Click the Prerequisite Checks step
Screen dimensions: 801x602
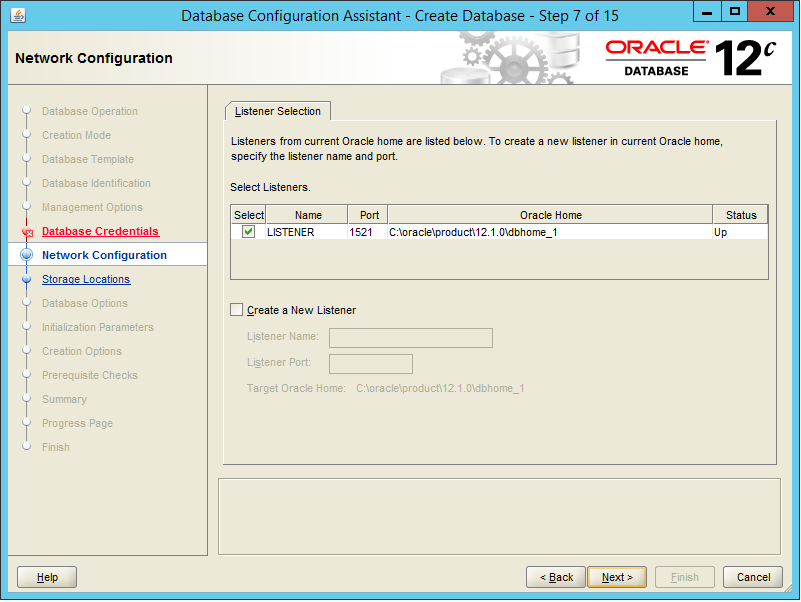(89, 375)
